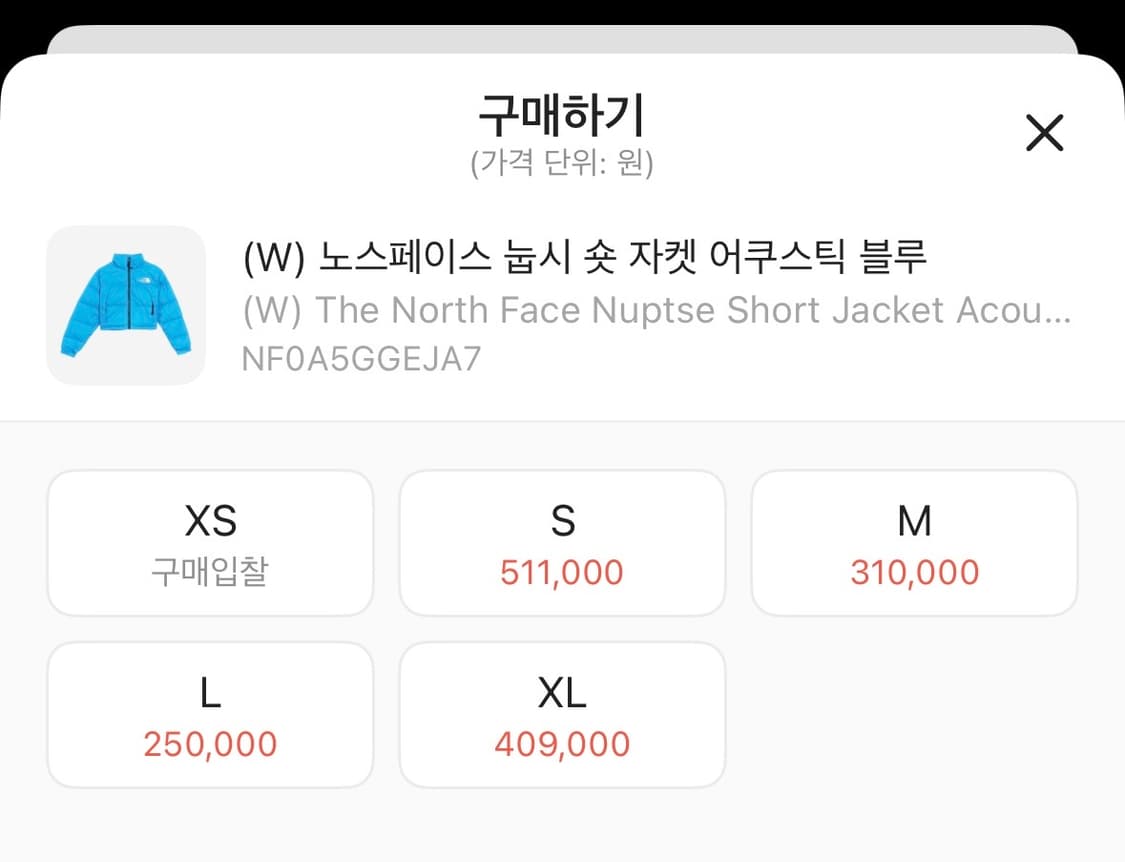The image size is (1125, 862).
Task: Select size XL priced 409,000
Action: coord(562,713)
